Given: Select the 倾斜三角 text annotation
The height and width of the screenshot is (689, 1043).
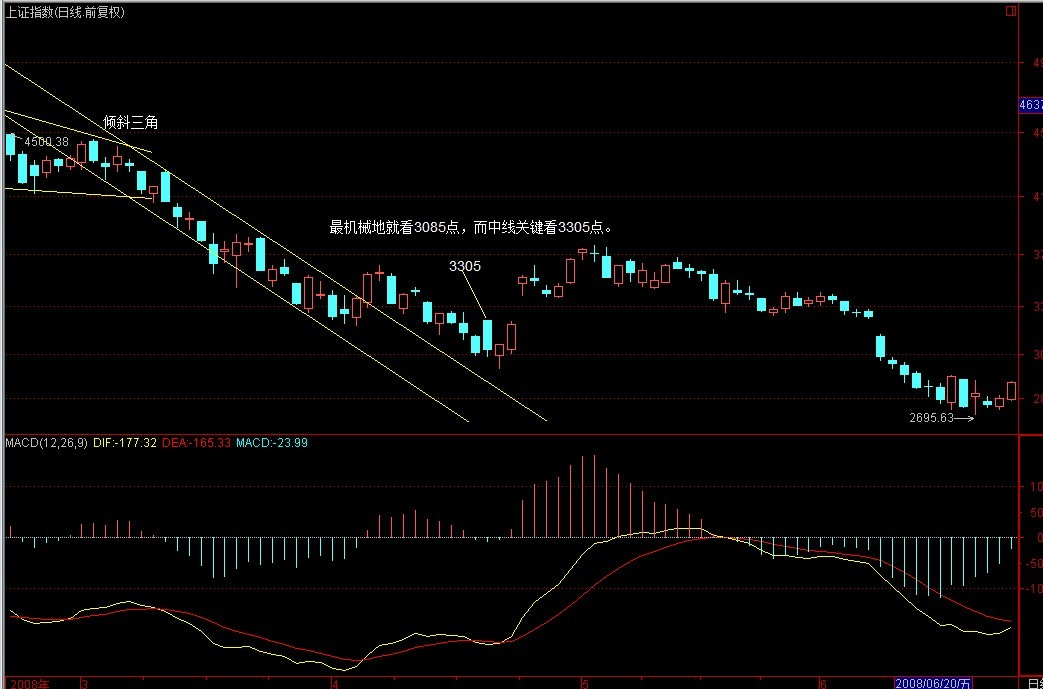Looking at the screenshot, I should (130, 122).
